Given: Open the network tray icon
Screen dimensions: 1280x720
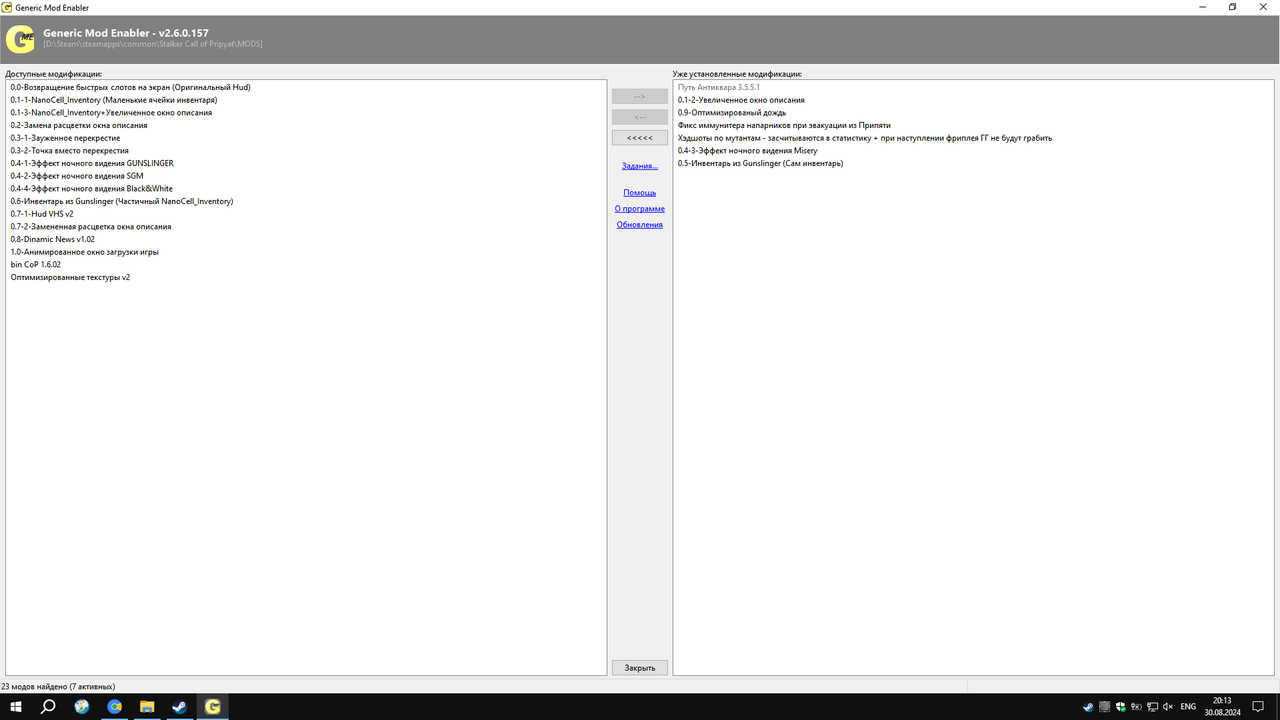Looking at the screenshot, I should 1152,706.
